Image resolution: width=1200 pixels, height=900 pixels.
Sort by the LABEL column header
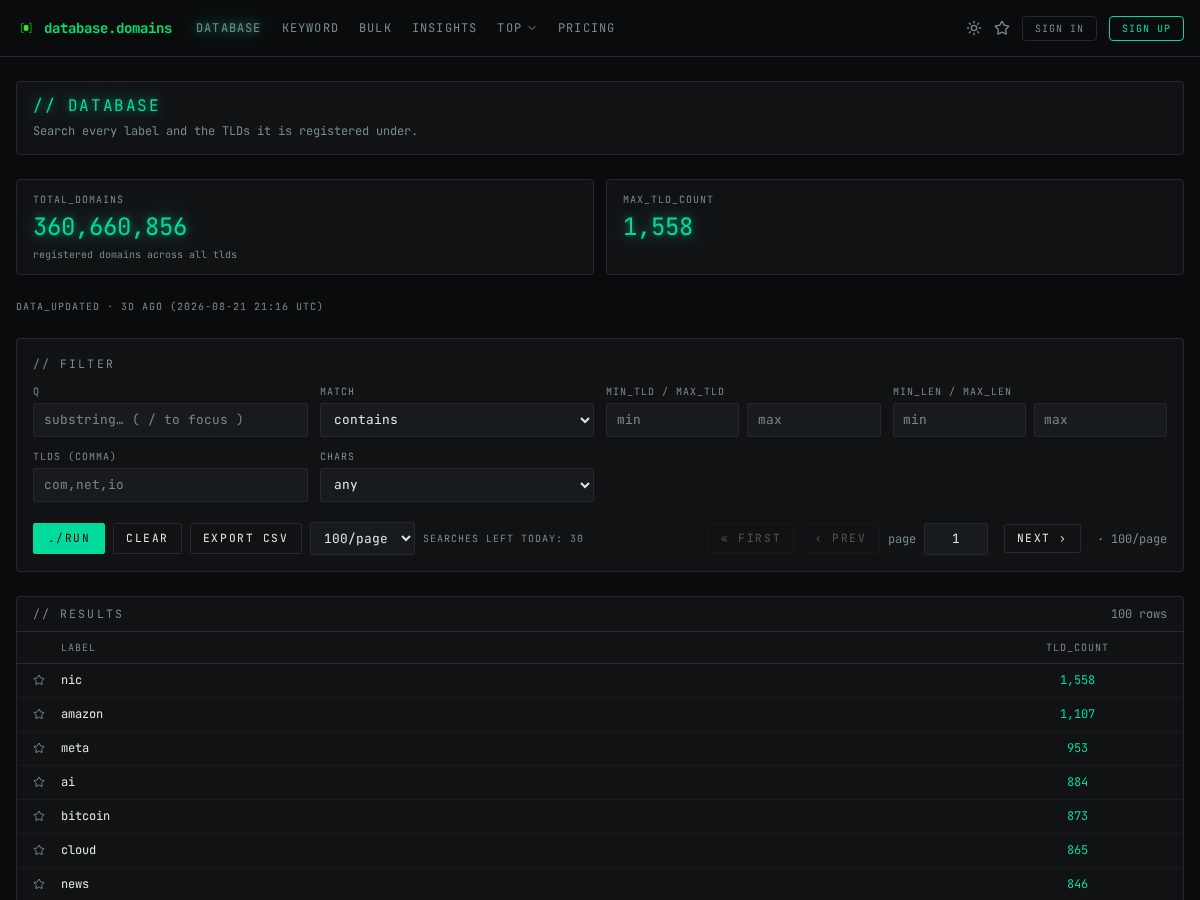(x=78, y=648)
